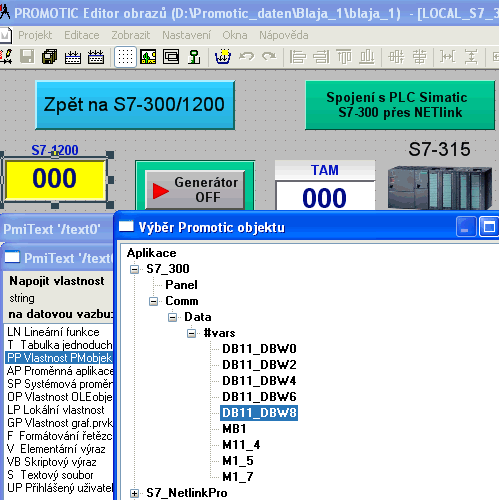Click the Align right edges icon
499x500 pixels.
[321, 57]
